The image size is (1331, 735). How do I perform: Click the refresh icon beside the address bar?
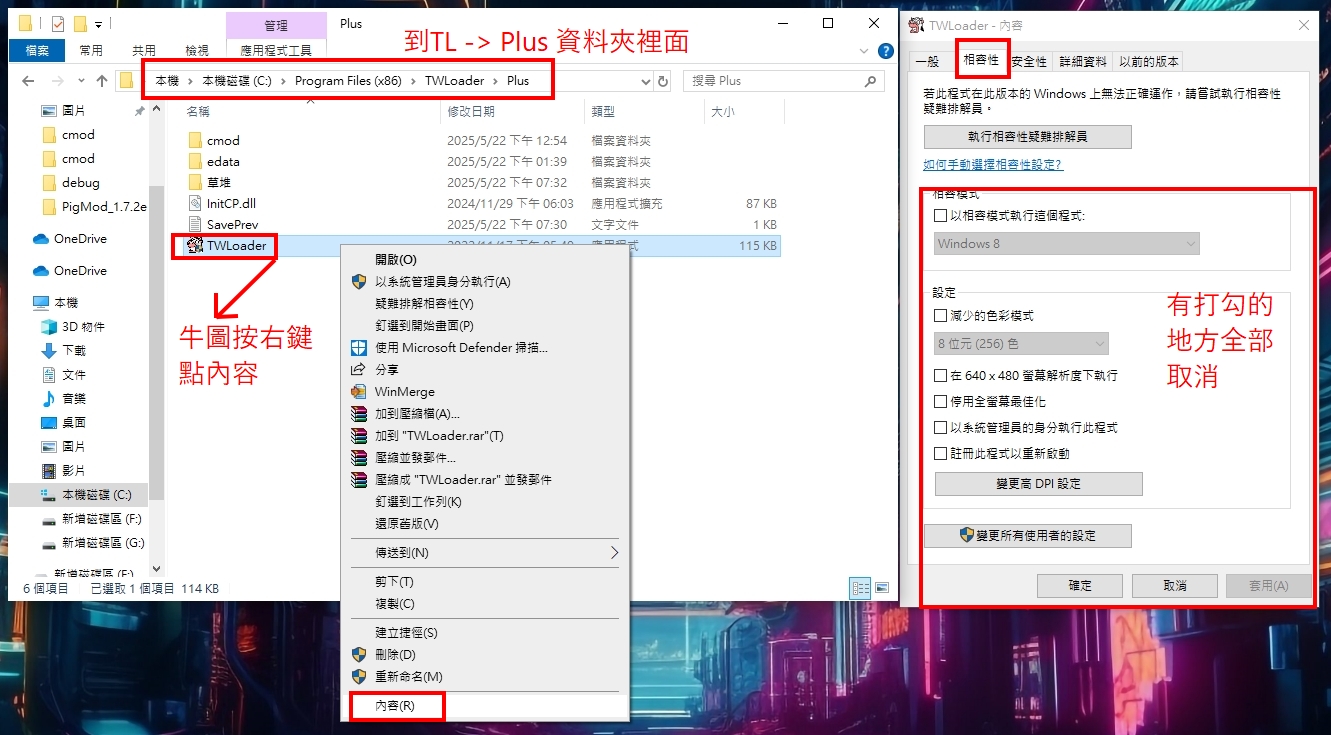(663, 81)
